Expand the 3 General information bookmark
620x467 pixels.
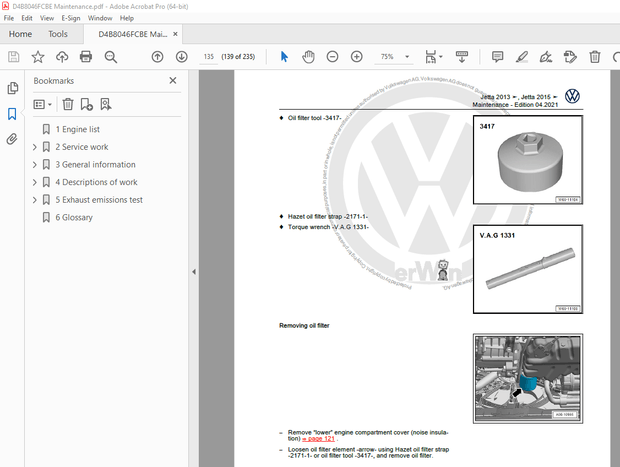coord(34,164)
